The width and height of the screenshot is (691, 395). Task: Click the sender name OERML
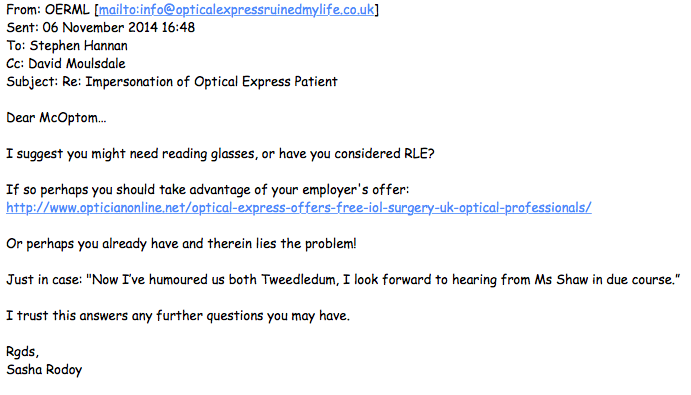pos(67,10)
